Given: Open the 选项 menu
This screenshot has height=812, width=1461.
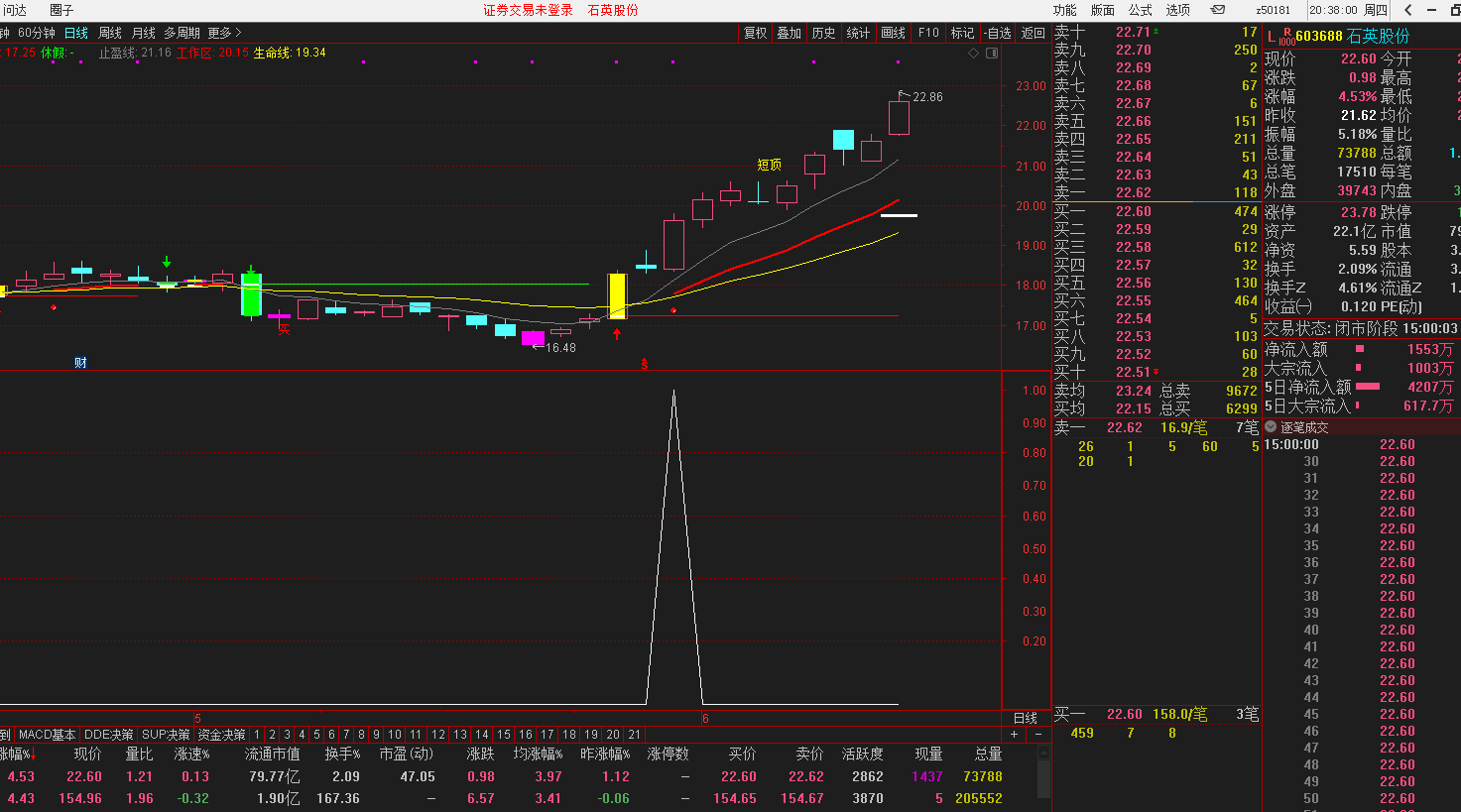Looking at the screenshot, I should (x=1177, y=10).
